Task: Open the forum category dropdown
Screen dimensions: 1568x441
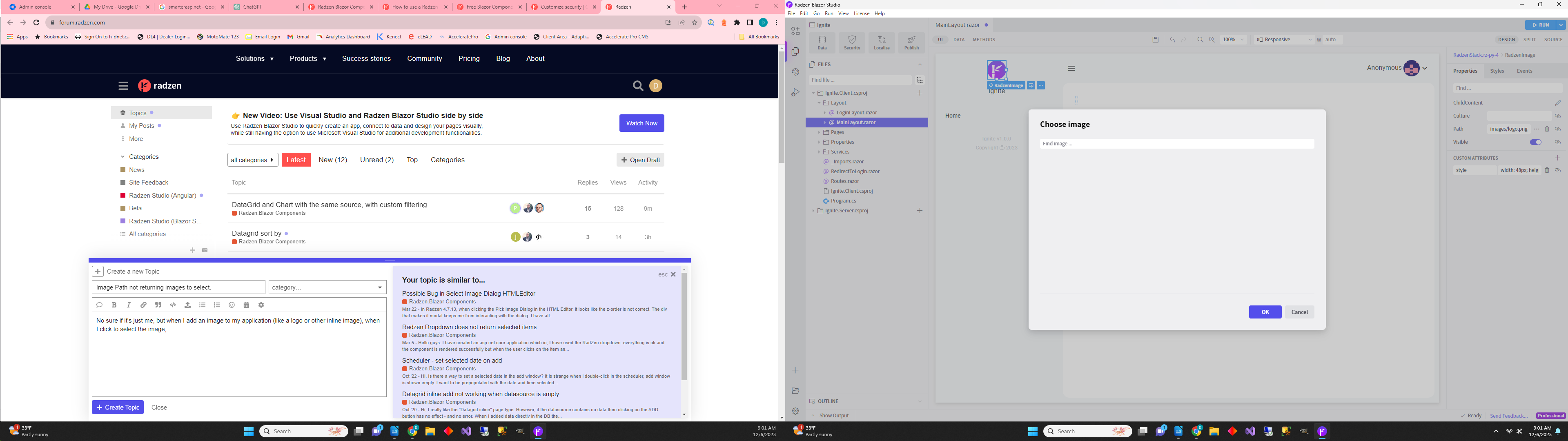Action: tap(327, 287)
